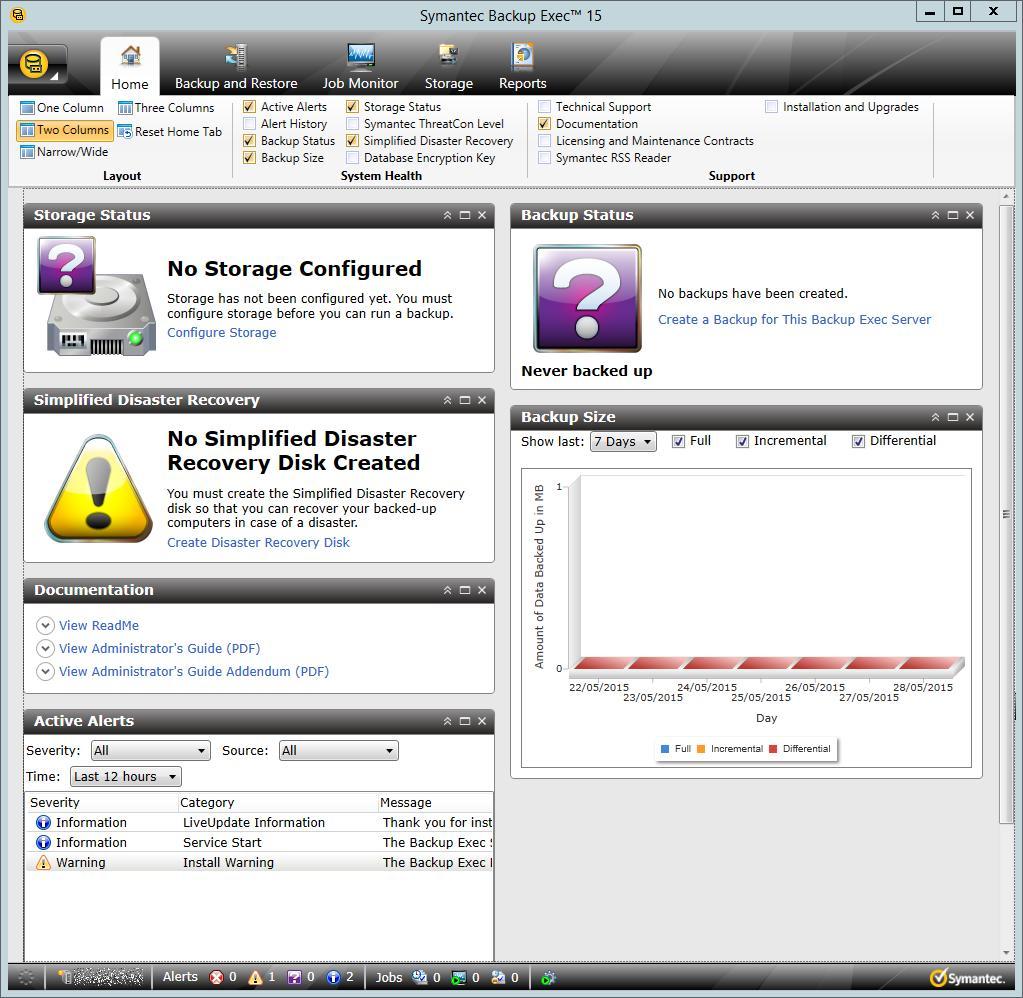Maximize the Documentation panel

pos(465,590)
